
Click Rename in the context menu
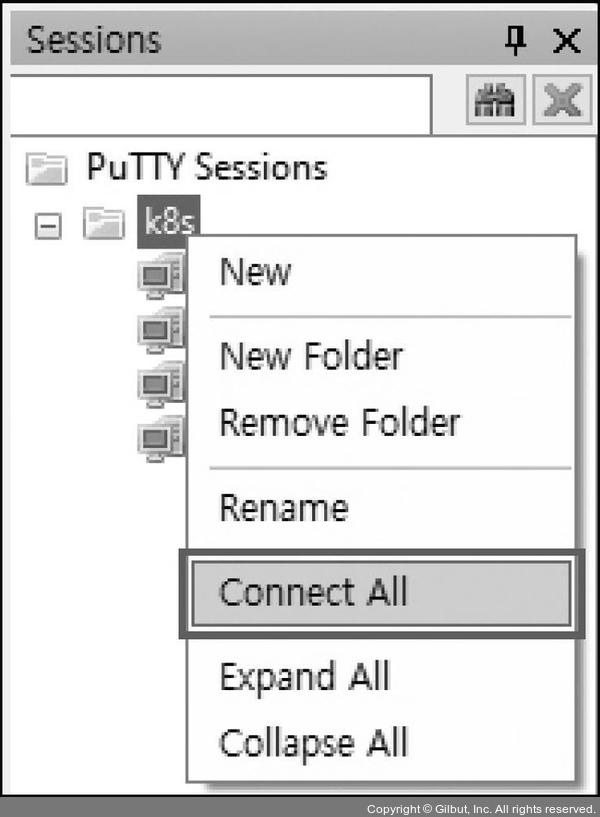[284, 508]
